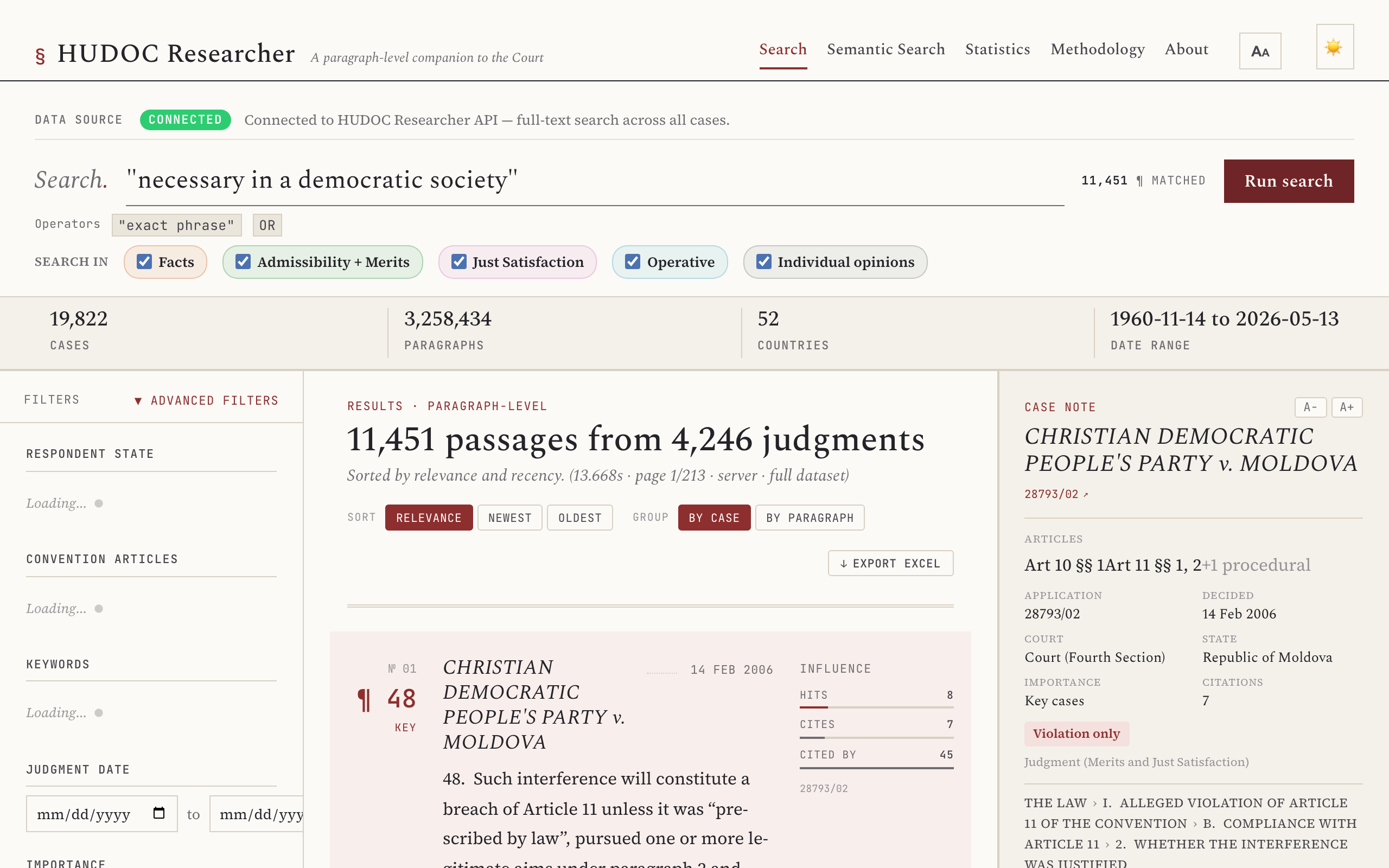Click the pilcrow icon beside paragraph 48
The image size is (1389, 868).
[364, 700]
